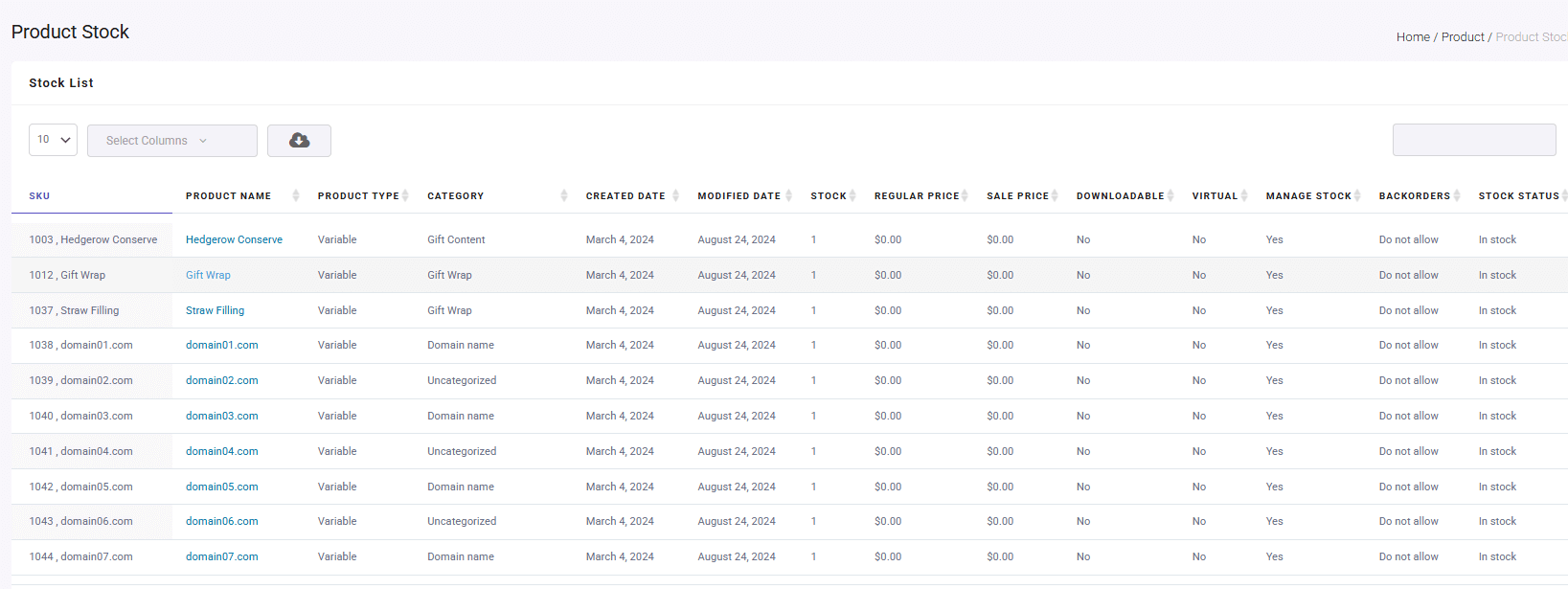This screenshot has width=1568, height=589.
Task: Open the Gift Wrap product link
Action: tap(208, 276)
